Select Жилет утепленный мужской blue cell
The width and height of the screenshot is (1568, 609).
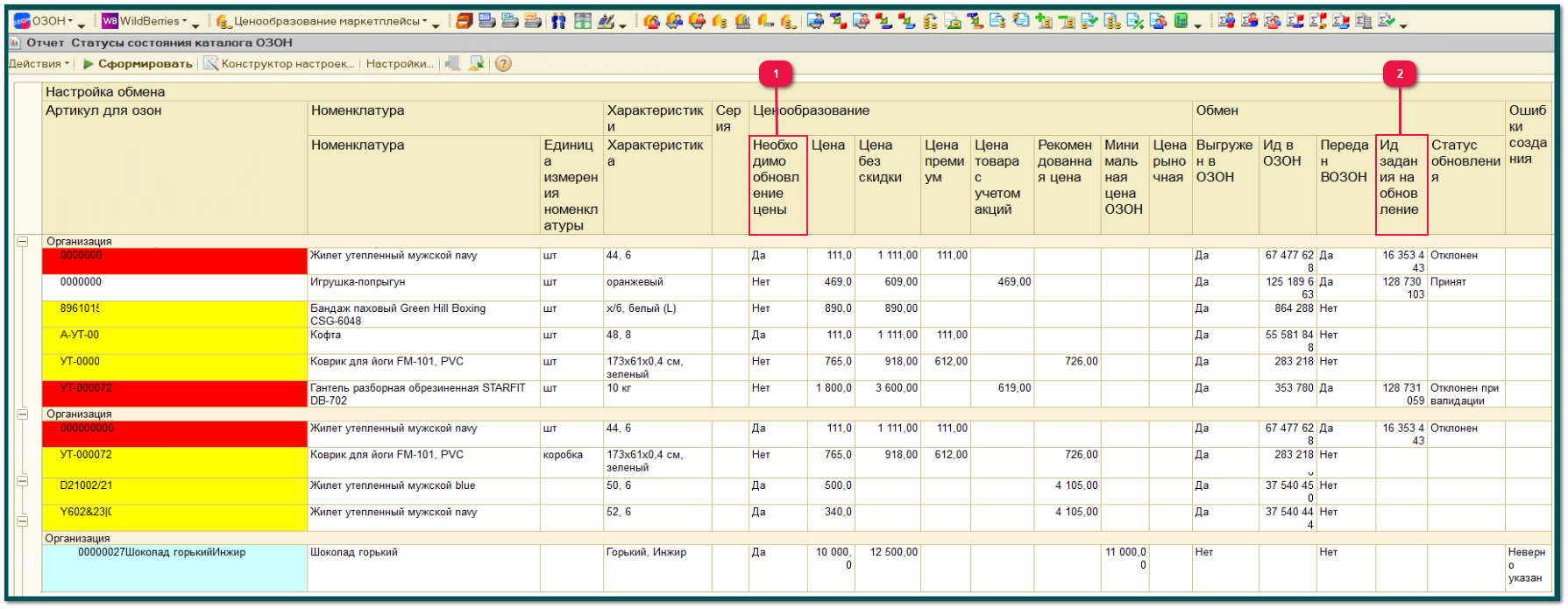tap(423, 492)
